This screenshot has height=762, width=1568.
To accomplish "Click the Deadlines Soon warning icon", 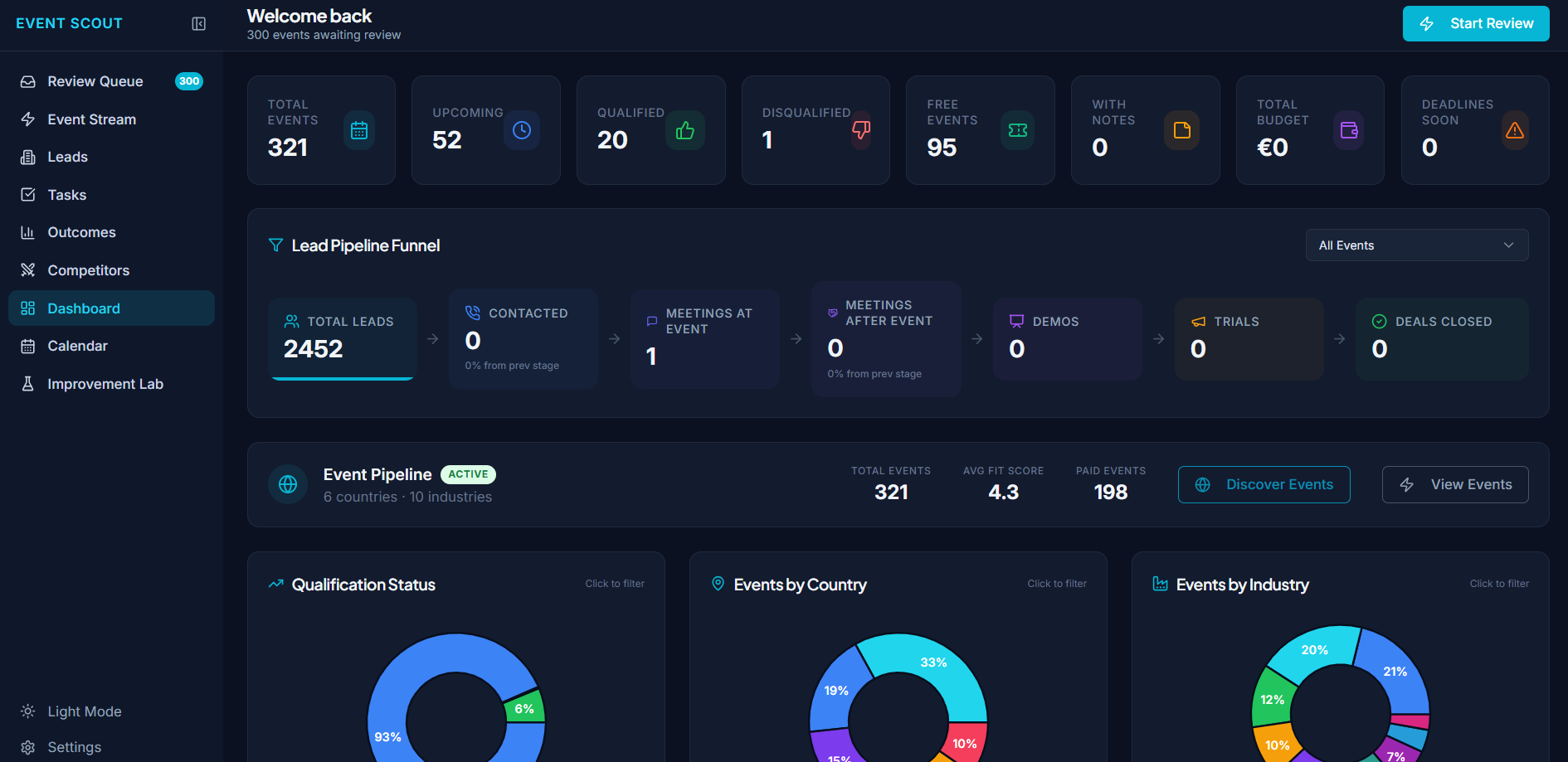I will (x=1515, y=130).
